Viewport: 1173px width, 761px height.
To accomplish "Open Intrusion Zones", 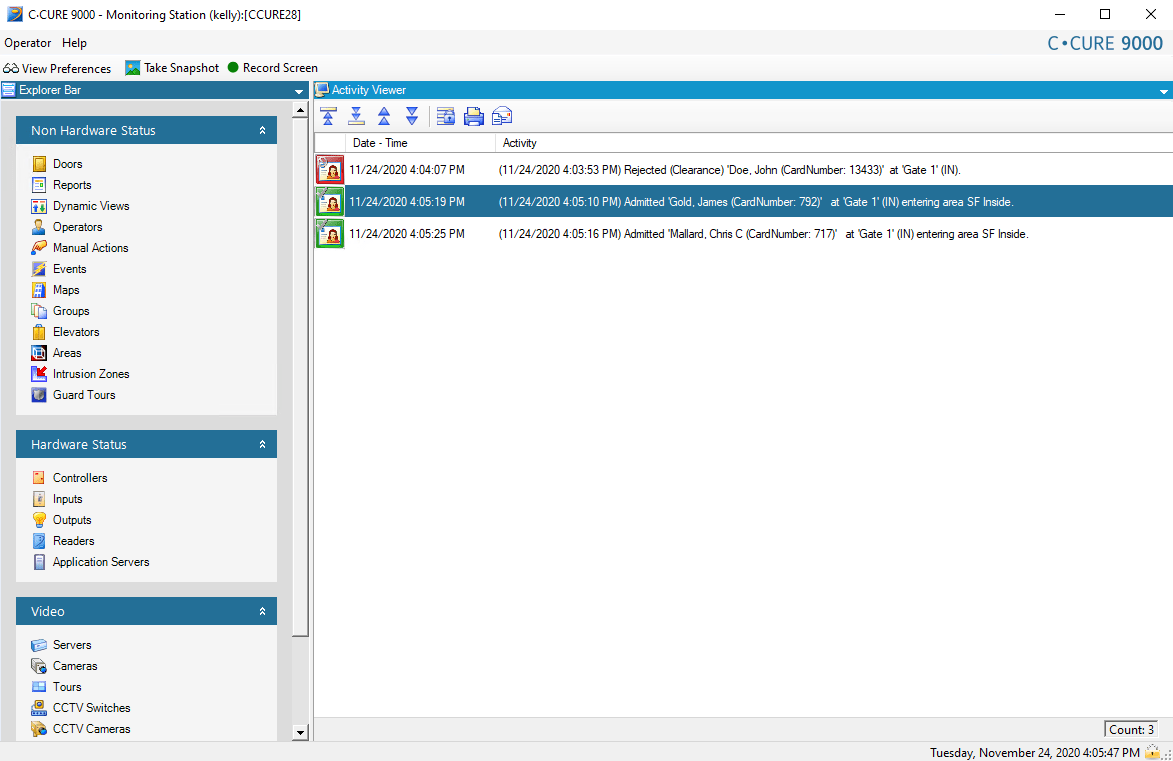I will [x=91, y=373].
